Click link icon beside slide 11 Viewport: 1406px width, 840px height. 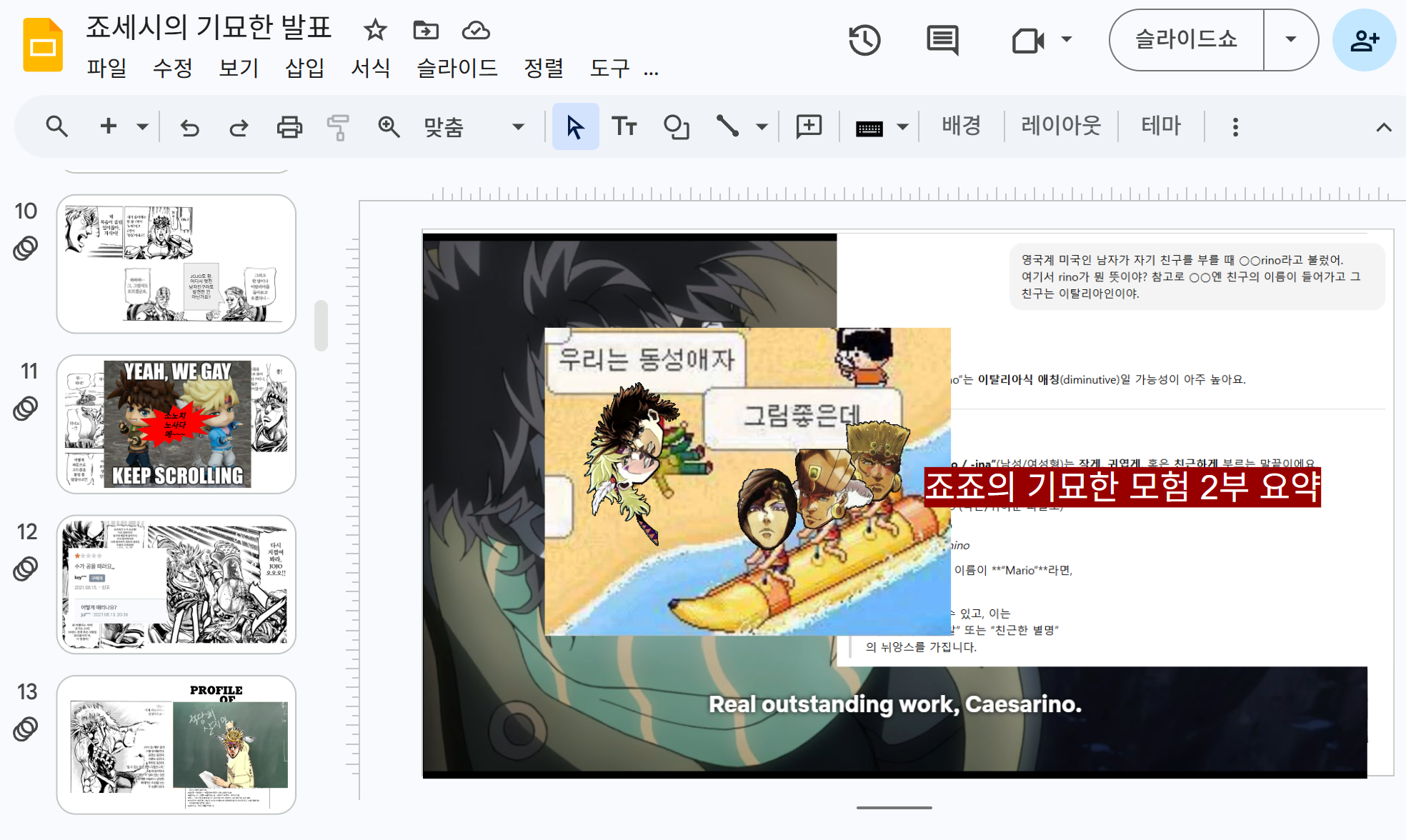pos(26,409)
